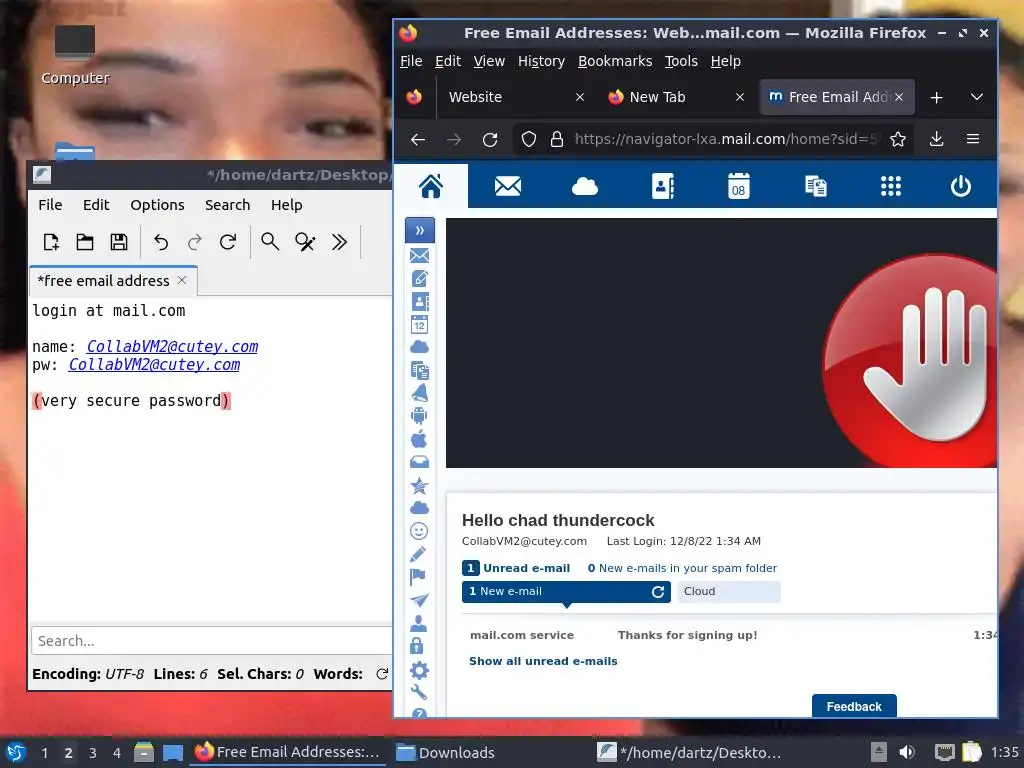Click the envelope icon in left sidebar
This screenshot has height=768, width=1024.
[419, 255]
